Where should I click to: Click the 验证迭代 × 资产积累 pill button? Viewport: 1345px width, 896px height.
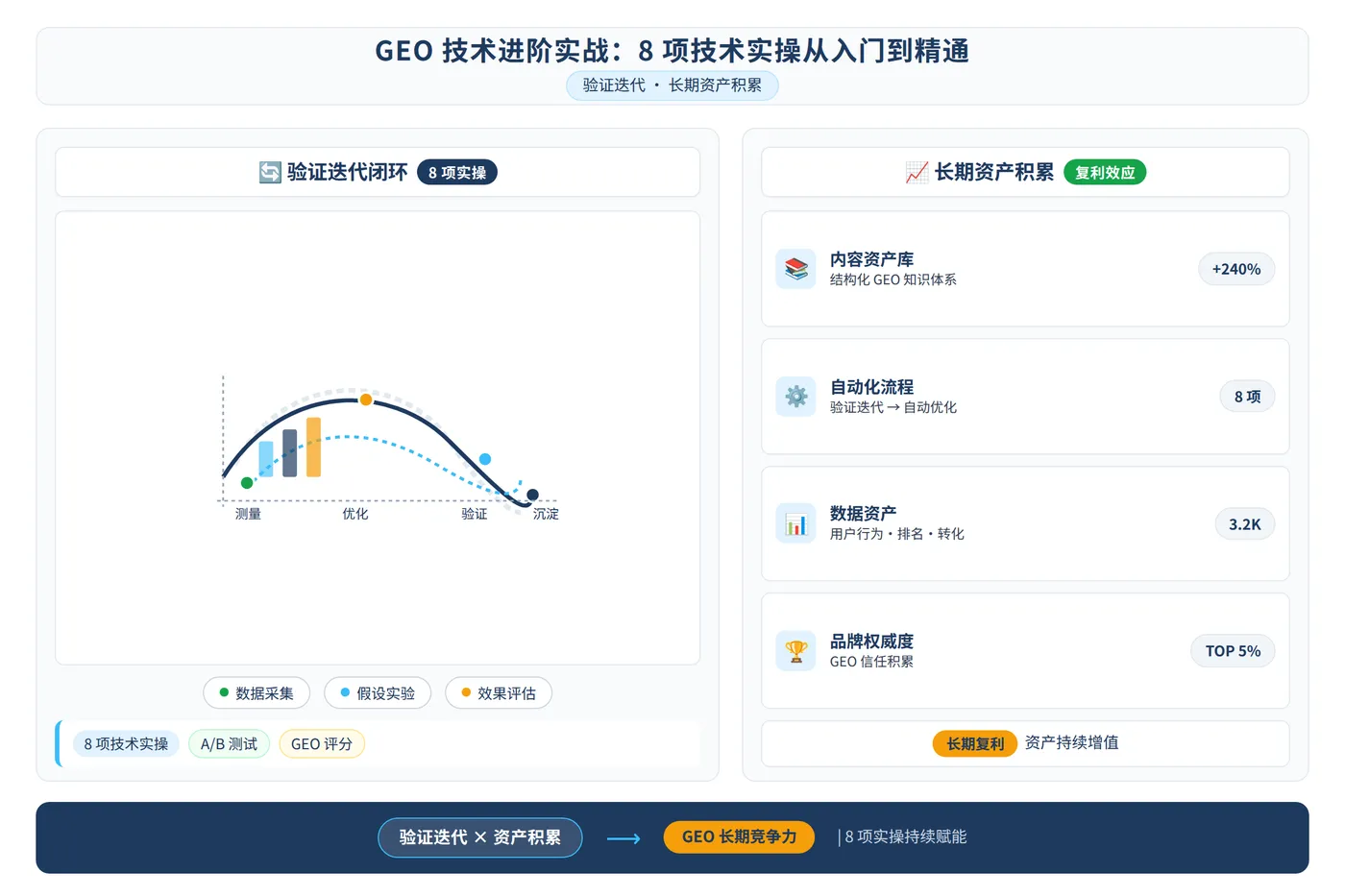(x=480, y=837)
